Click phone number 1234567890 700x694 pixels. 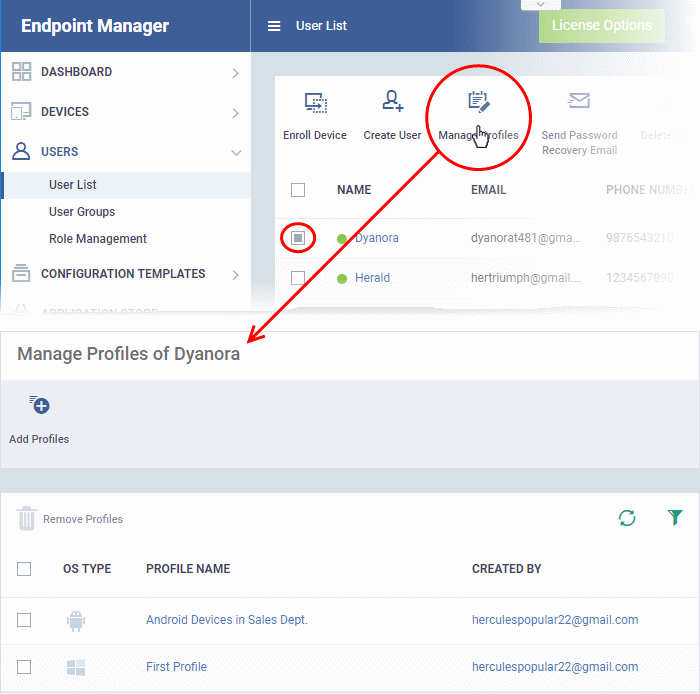pos(639,278)
